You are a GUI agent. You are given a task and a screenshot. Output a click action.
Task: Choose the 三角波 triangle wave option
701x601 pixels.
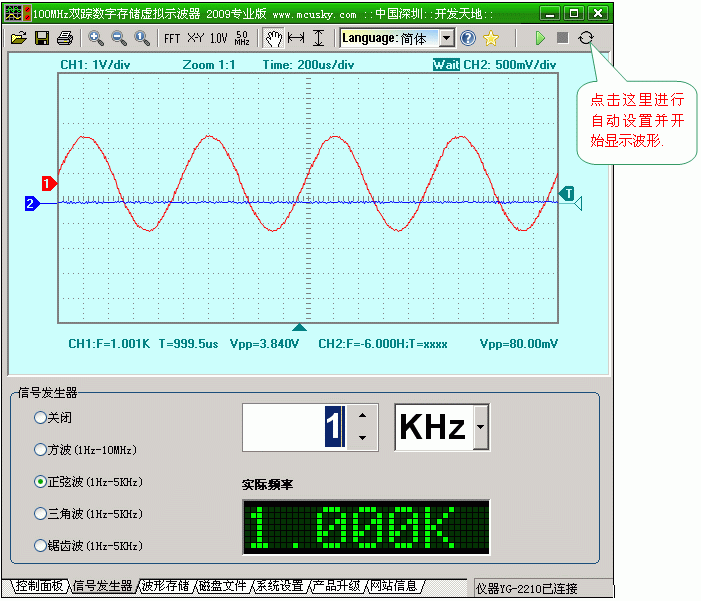click(x=40, y=513)
